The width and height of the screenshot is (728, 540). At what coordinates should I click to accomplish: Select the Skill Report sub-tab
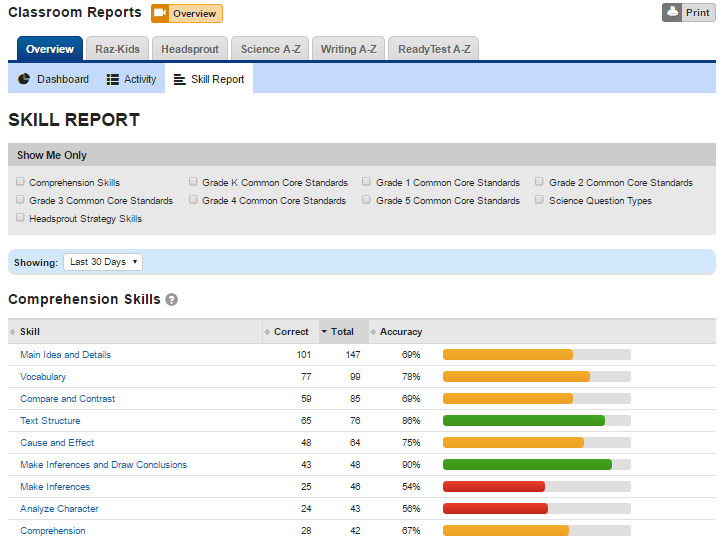click(209, 79)
